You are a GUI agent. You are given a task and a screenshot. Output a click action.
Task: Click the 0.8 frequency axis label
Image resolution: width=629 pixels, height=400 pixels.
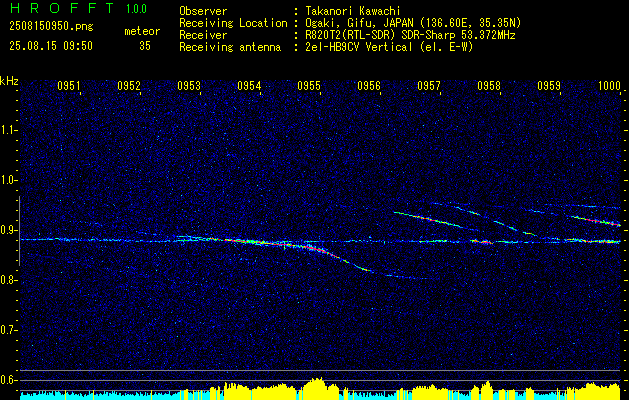pos(8,280)
